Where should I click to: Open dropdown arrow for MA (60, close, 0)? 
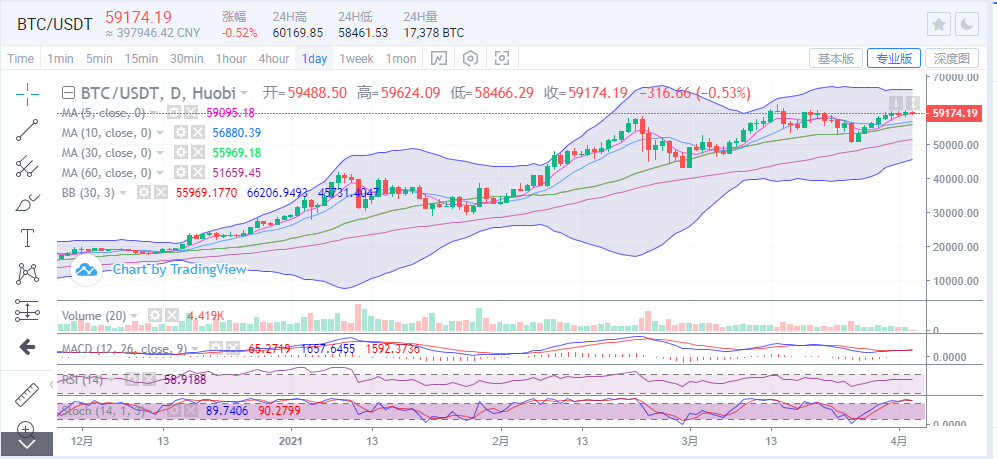point(160,173)
